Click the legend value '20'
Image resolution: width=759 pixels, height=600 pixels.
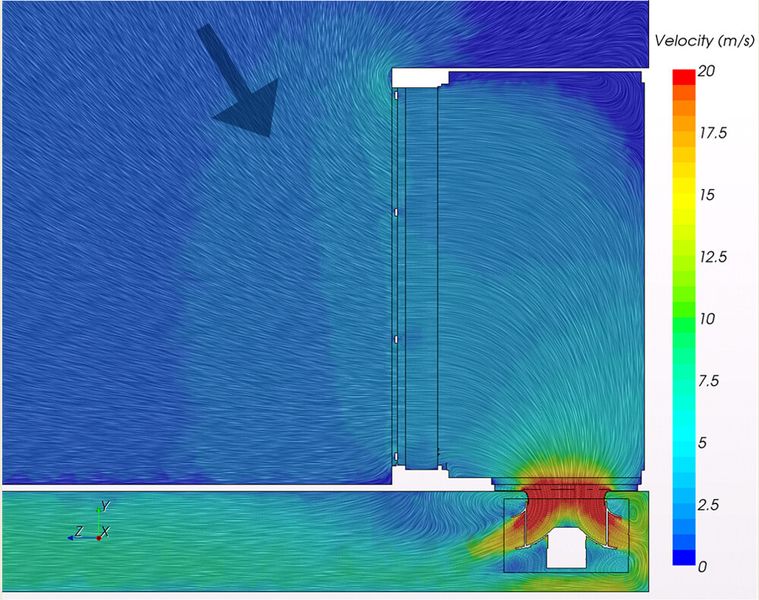[706, 71]
